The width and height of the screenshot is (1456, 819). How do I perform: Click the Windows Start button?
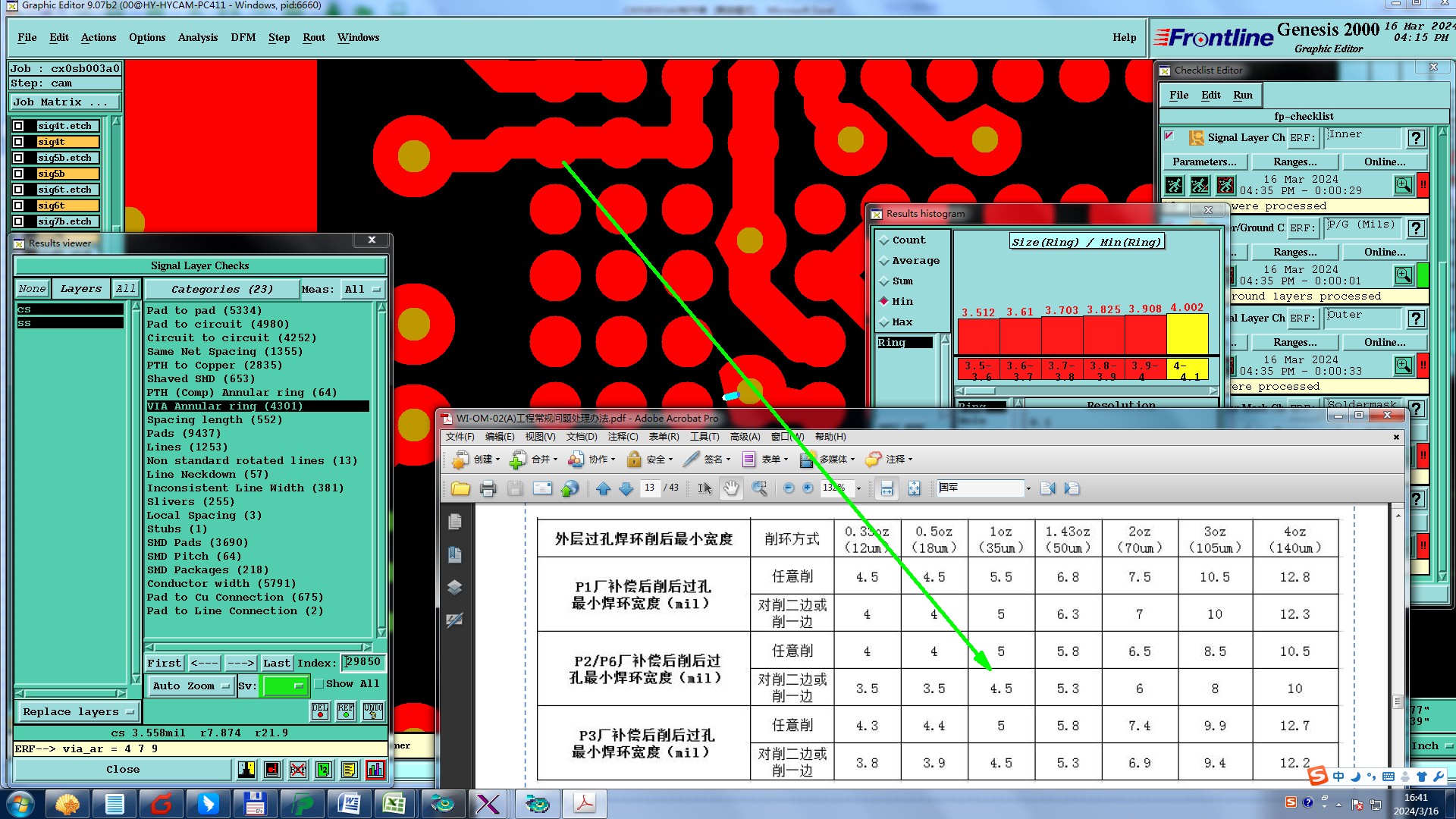pos(20,803)
